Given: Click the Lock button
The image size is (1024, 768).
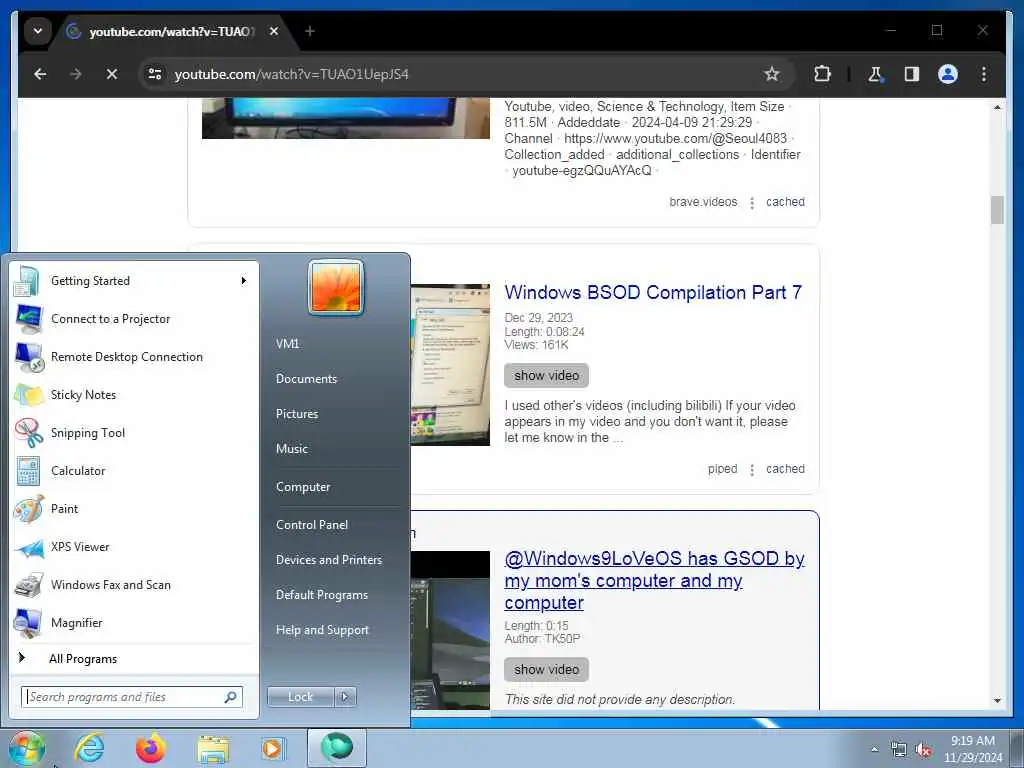Looking at the screenshot, I should [300, 697].
